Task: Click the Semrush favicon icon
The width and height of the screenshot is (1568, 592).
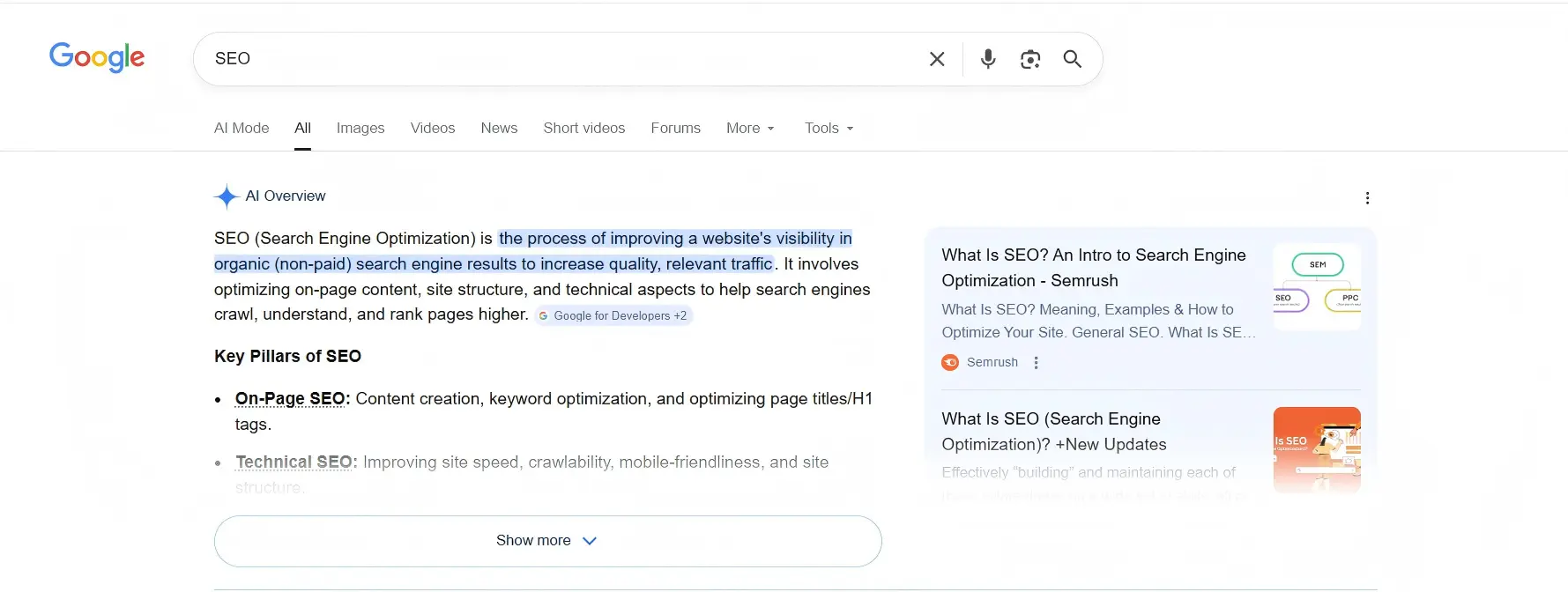Action: [x=950, y=362]
